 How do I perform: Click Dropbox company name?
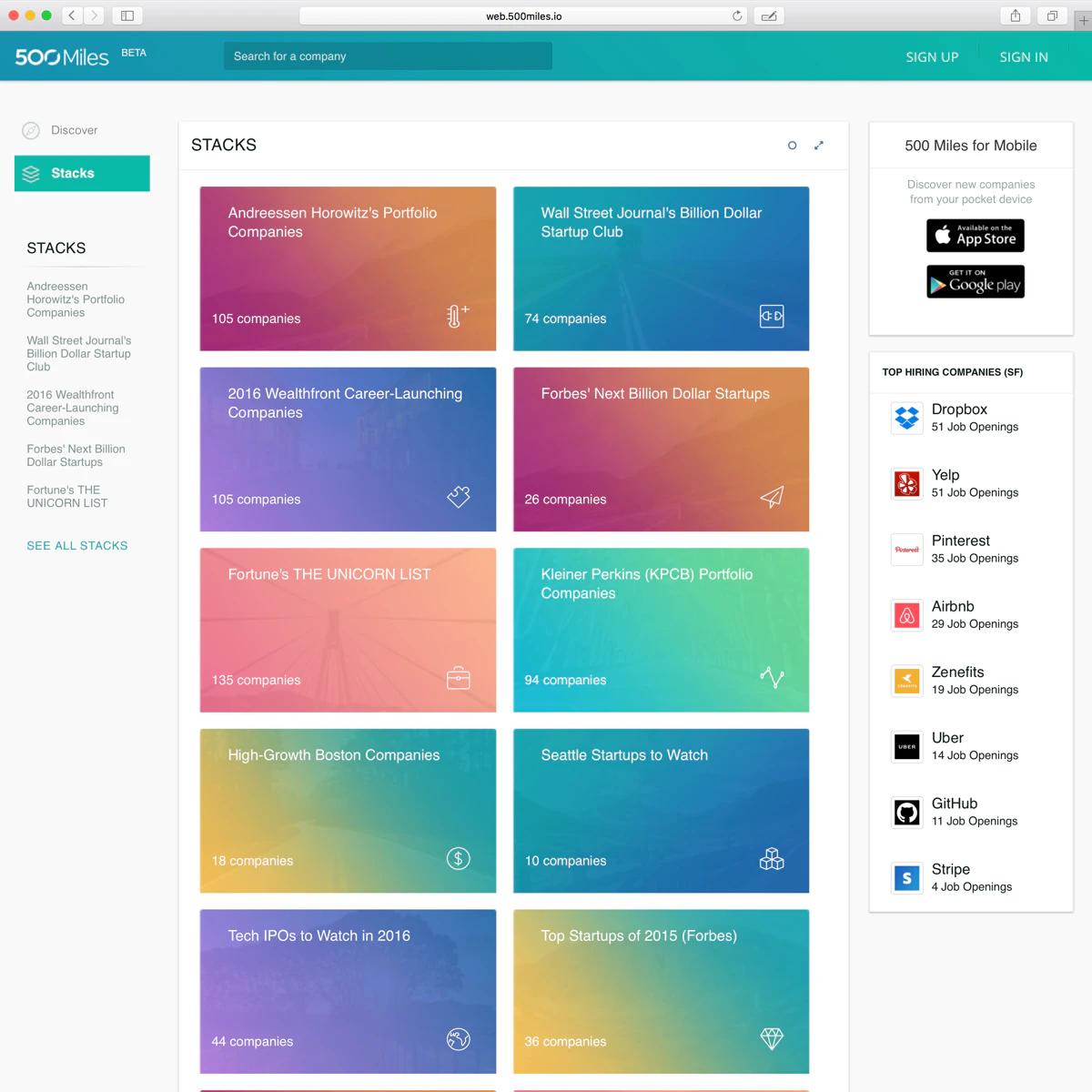click(959, 409)
